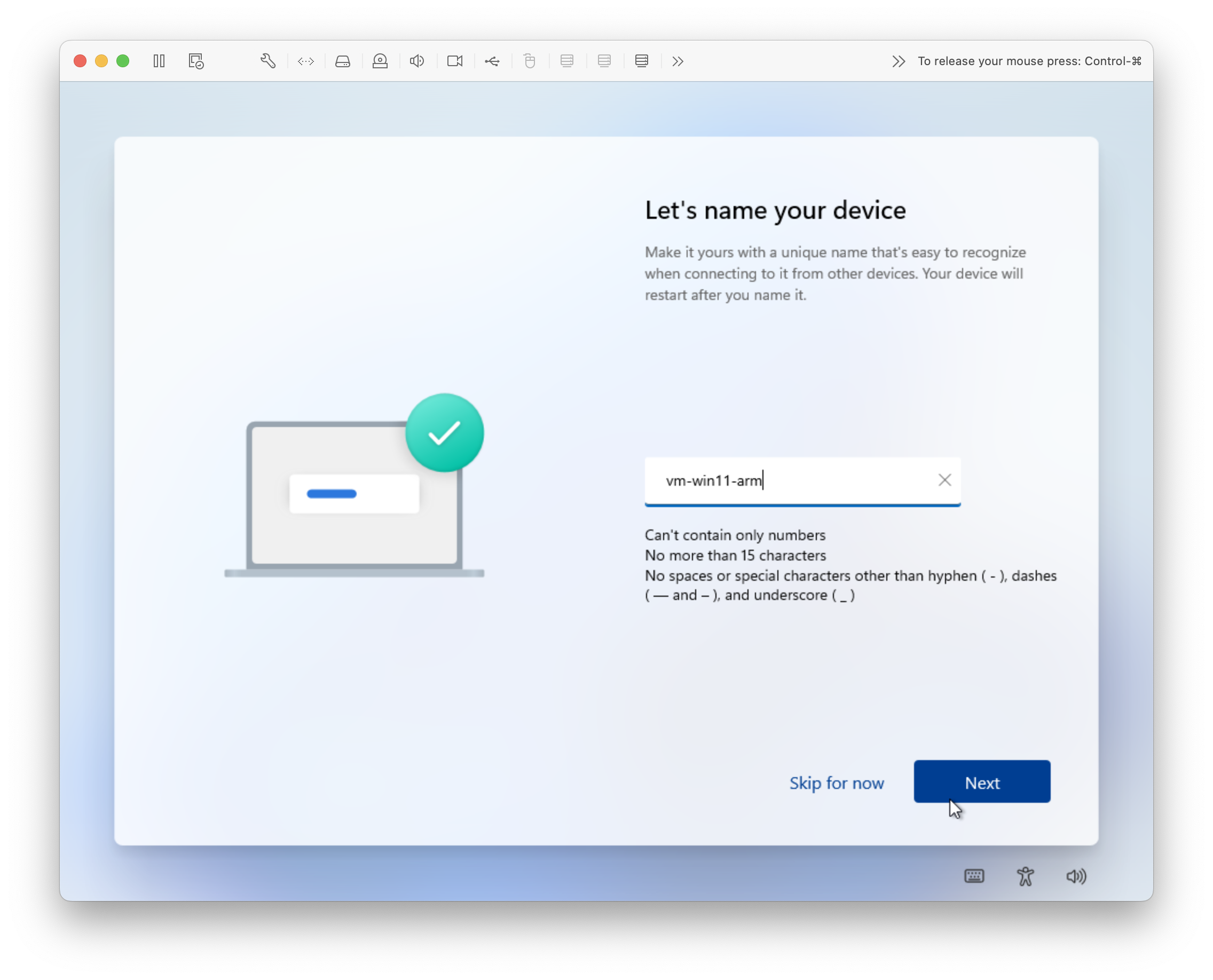Click into the device name input

click(x=791, y=480)
